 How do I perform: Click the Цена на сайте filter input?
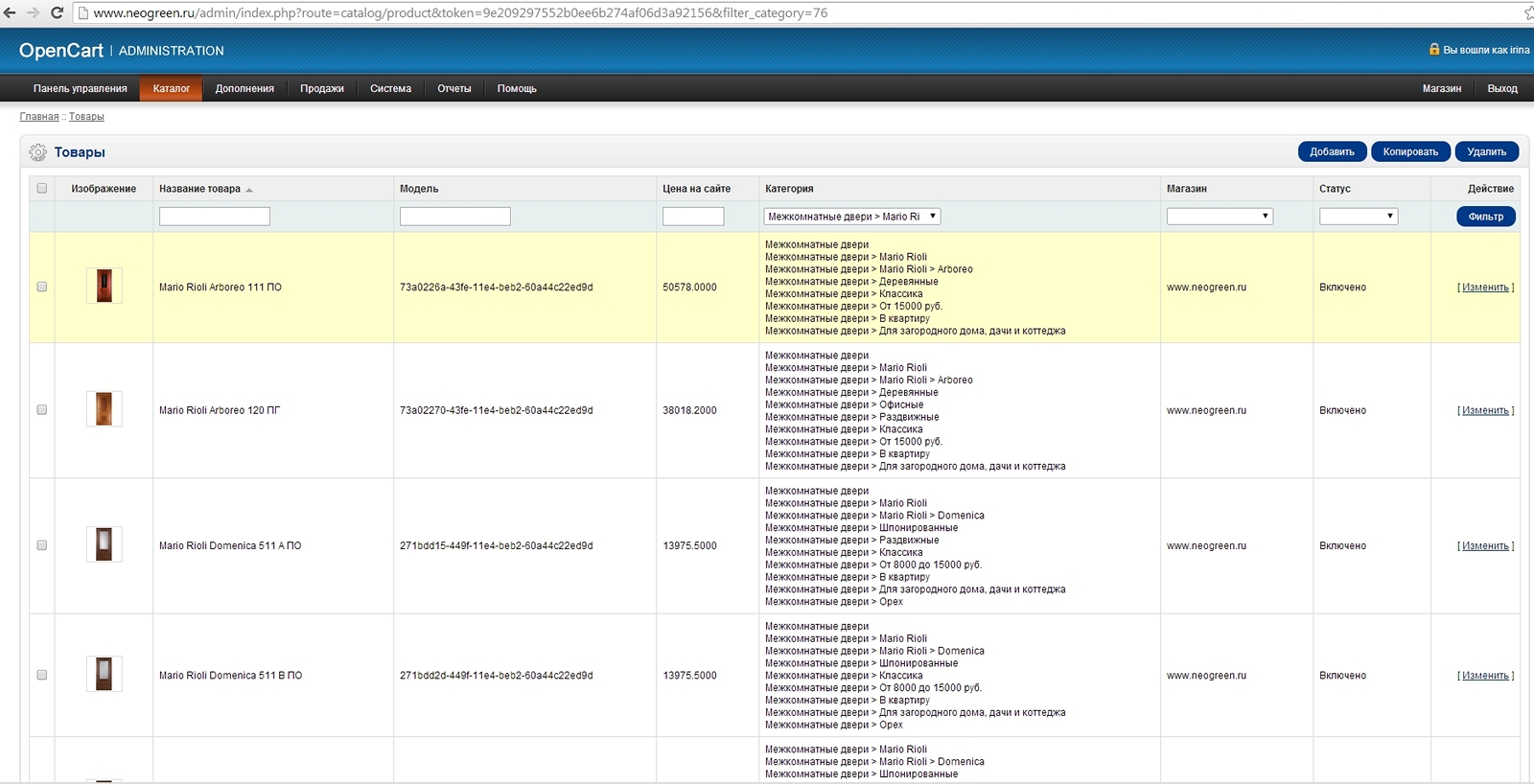693,217
